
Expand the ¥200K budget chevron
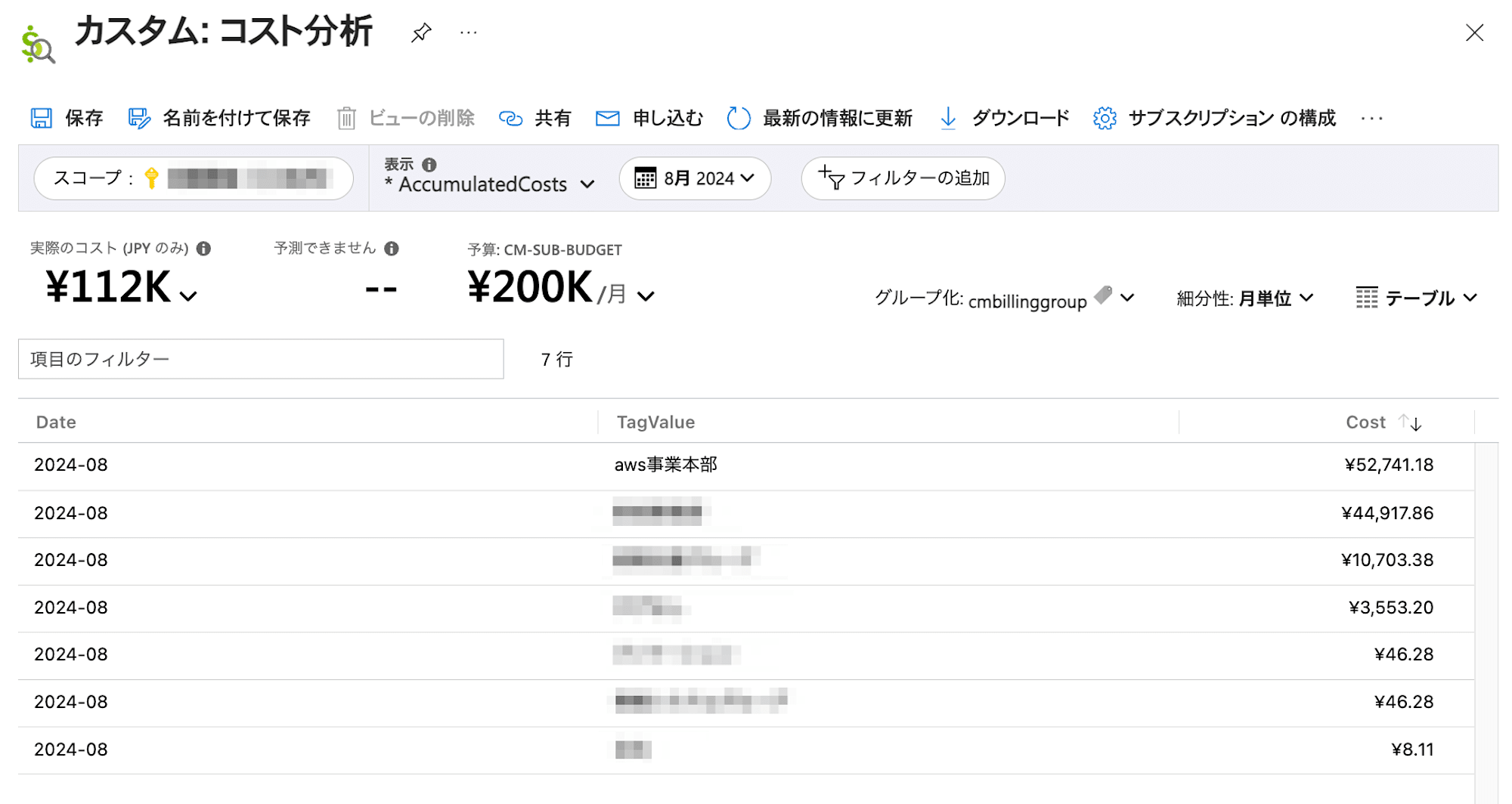[646, 296]
